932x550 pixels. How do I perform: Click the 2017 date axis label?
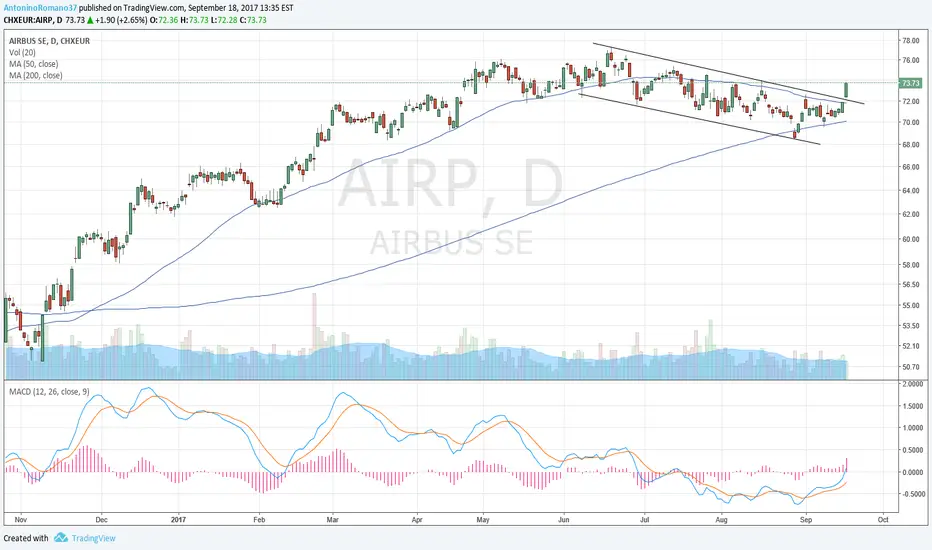point(178,520)
